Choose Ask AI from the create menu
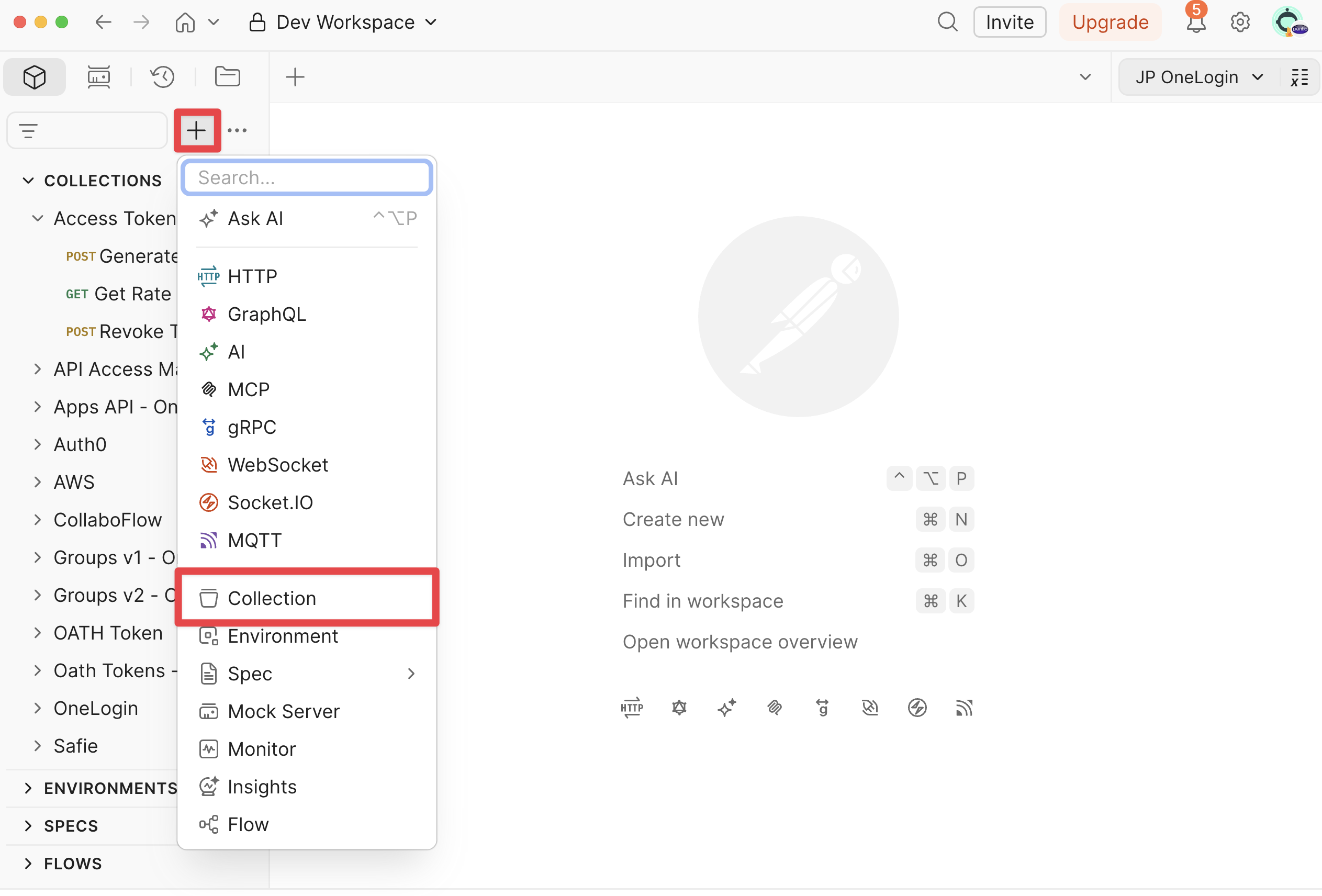The width and height of the screenshot is (1322, 896). [307, 218]
